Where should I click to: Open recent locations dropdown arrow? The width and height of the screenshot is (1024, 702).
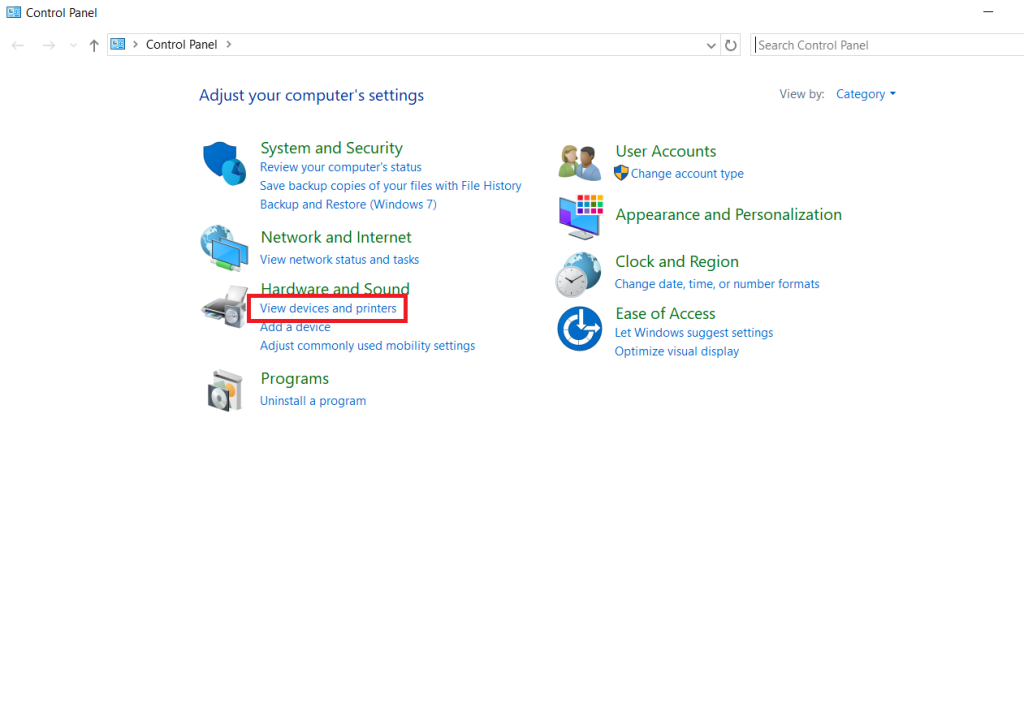(73, 45)
